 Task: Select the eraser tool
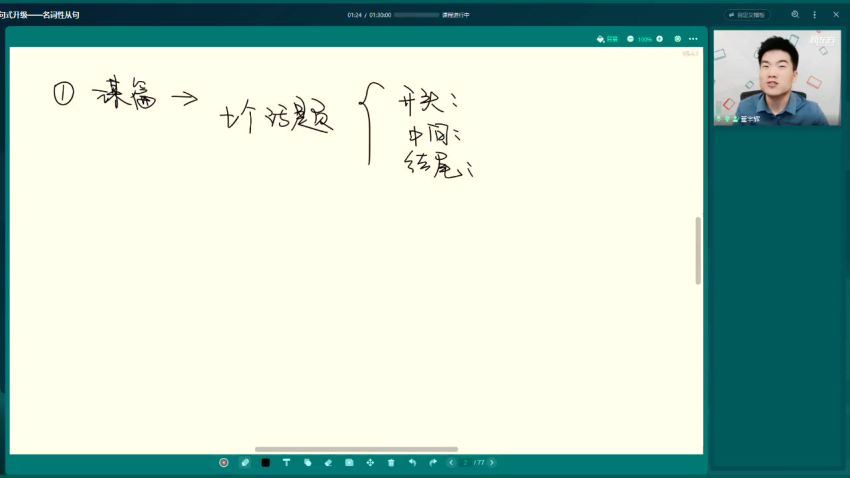[328, 463]
